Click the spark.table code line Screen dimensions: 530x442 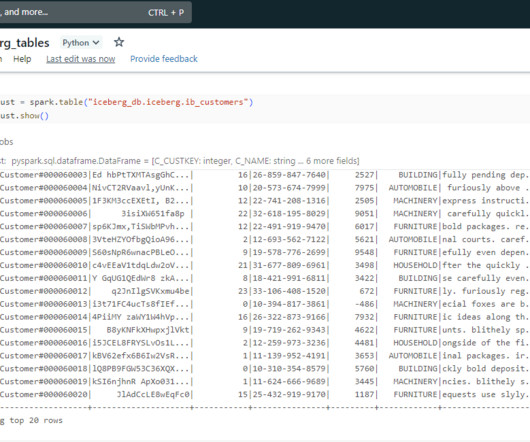pos(126,102)
